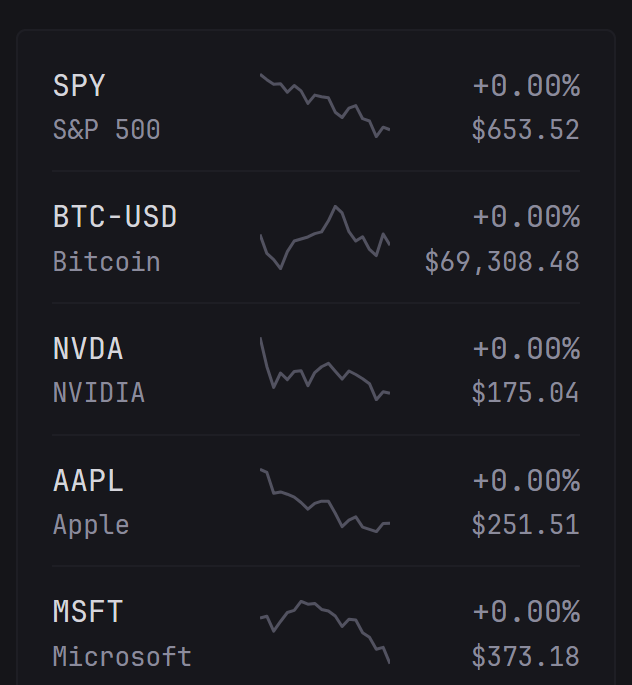The width and height of the screenshot is (632, 685).
Task: Click the Microsoft price $373.18
Action: click(525, 657)
